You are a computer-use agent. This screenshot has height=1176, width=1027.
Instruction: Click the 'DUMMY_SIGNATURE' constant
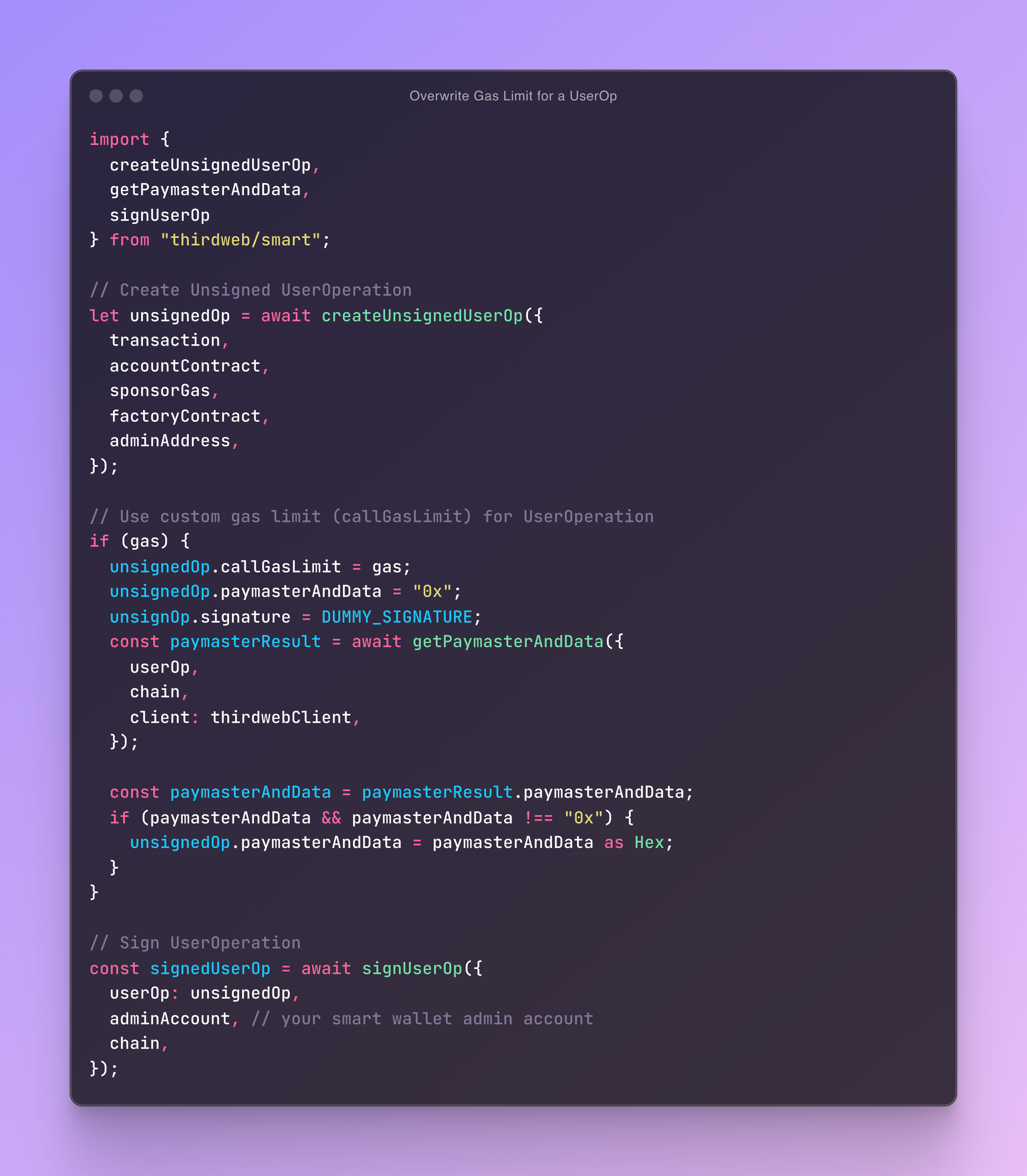[x=396, y=617]
